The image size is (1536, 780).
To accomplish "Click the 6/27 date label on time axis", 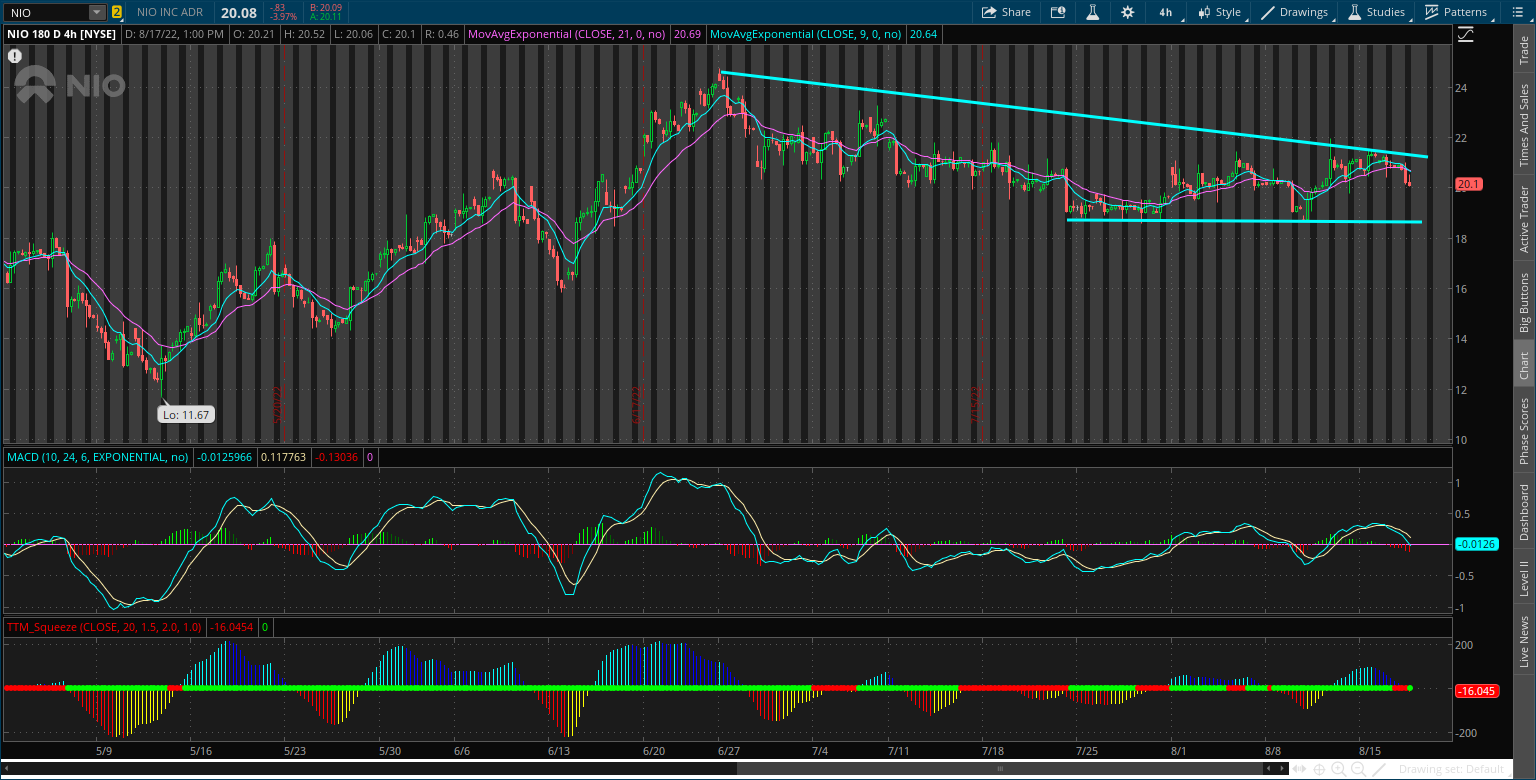I will coord(728,750).
